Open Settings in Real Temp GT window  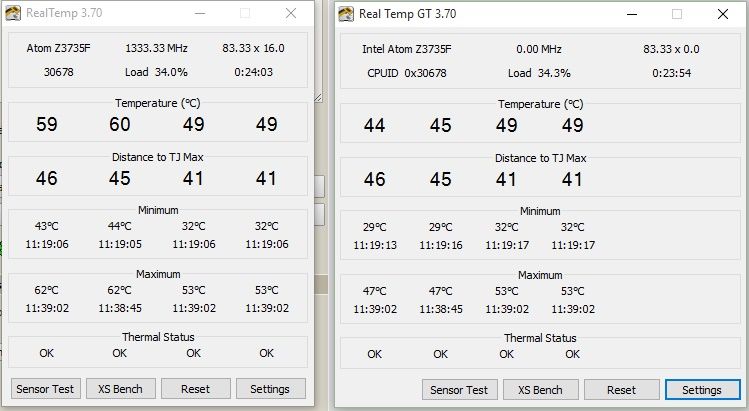tap(702, 390)
